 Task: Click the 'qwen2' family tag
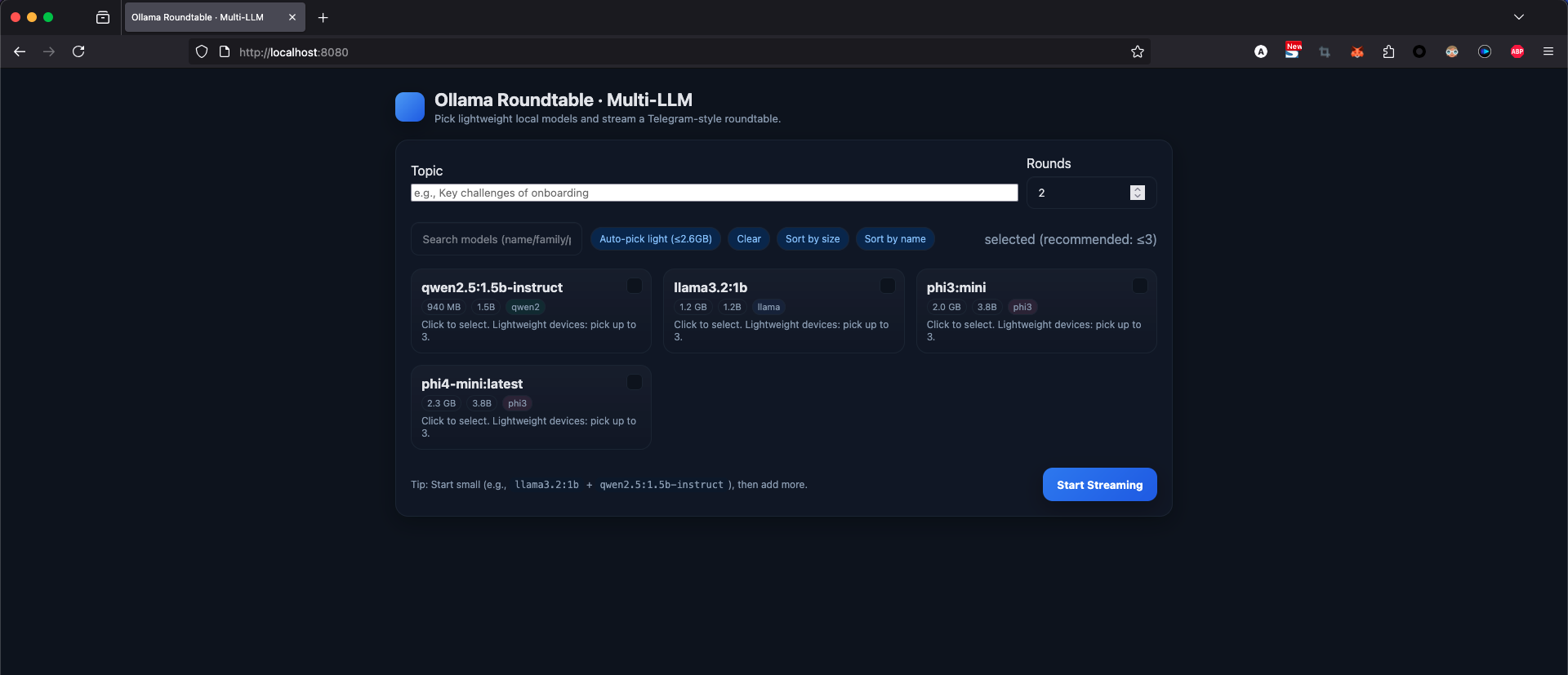(525, 307)
